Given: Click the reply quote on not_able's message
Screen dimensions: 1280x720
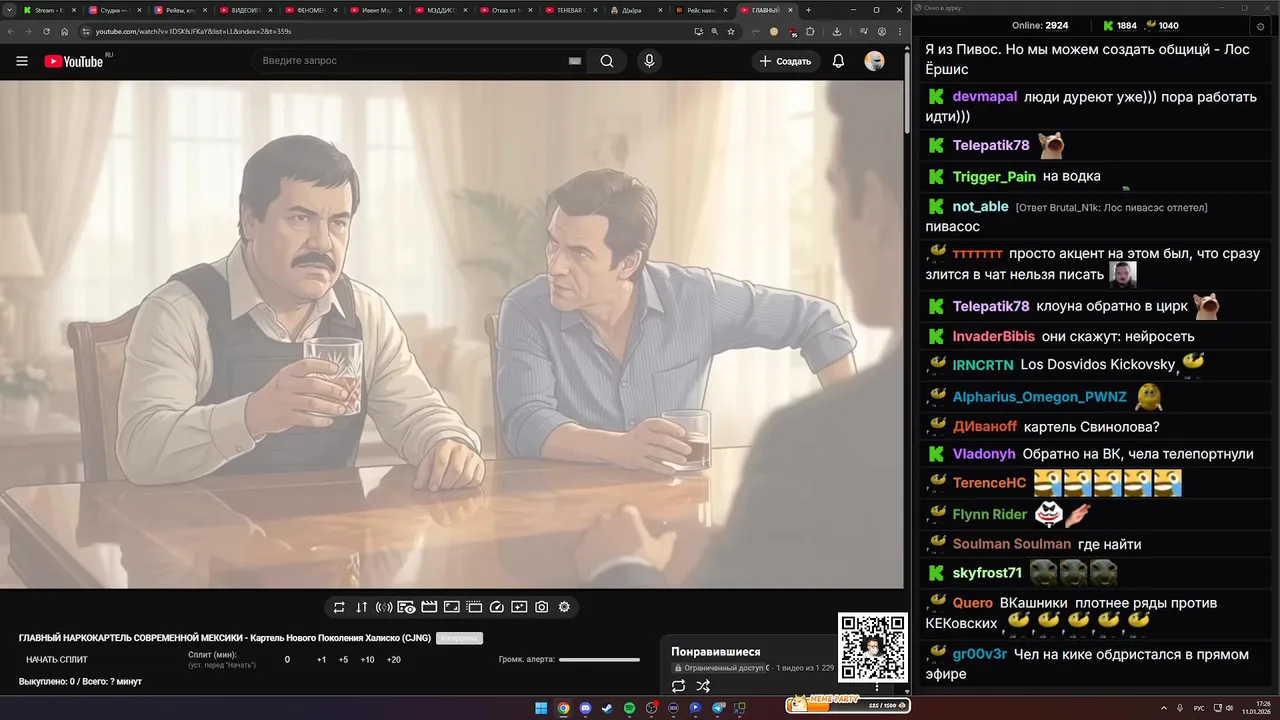Looking at the screenshot, I should (1111, 208).
